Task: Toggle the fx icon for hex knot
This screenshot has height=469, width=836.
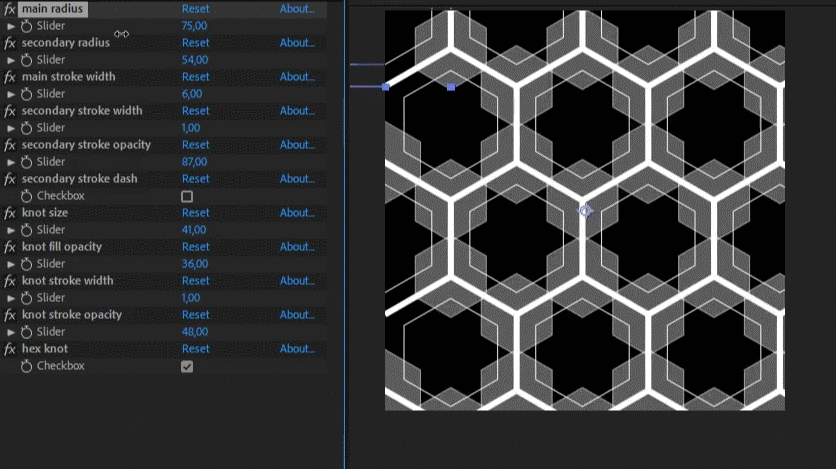Action: pyautogui.click(x=10, y=350)
